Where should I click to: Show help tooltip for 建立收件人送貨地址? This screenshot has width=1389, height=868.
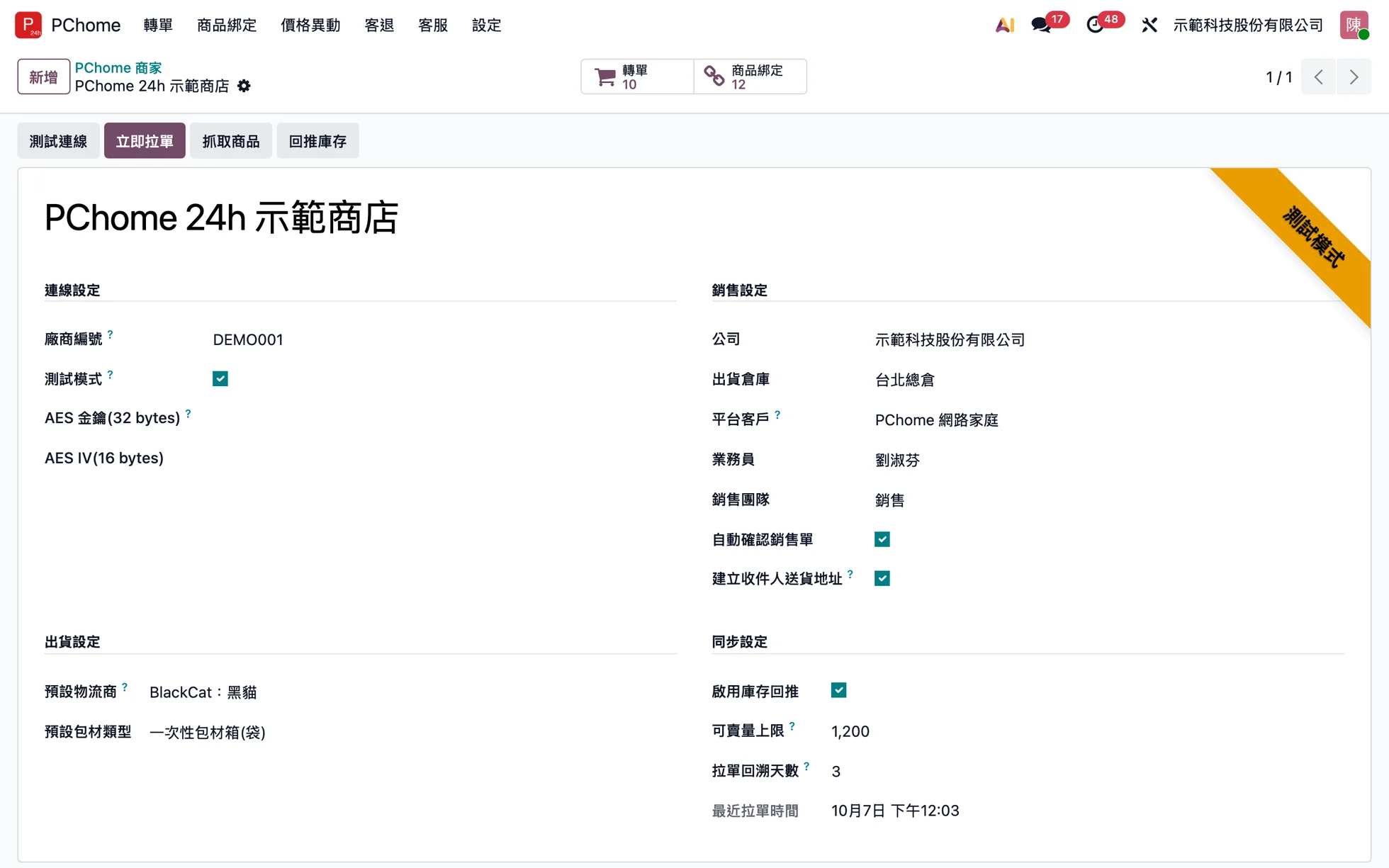[850, 574]
